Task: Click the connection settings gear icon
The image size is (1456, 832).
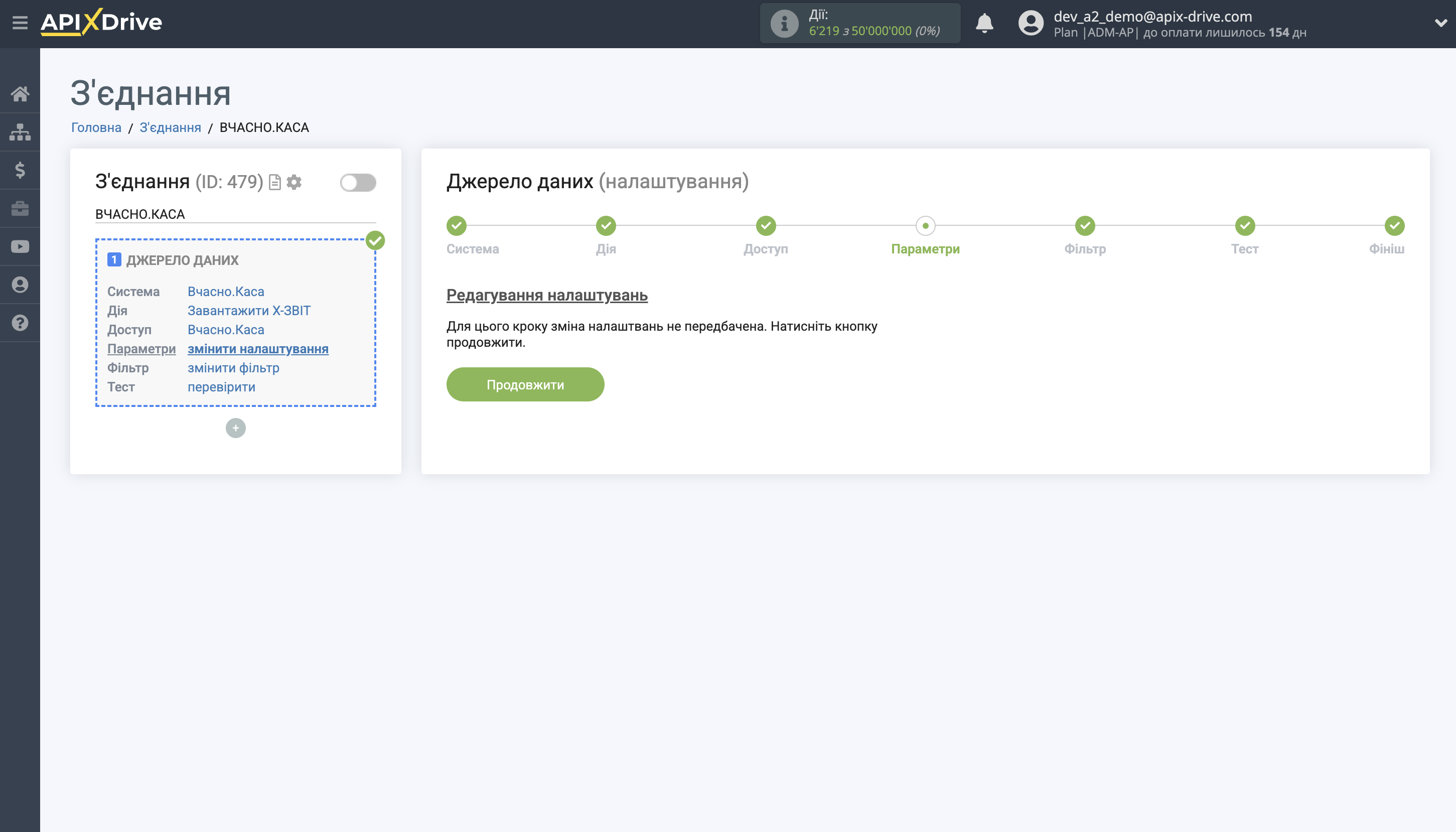Action: 294,182
